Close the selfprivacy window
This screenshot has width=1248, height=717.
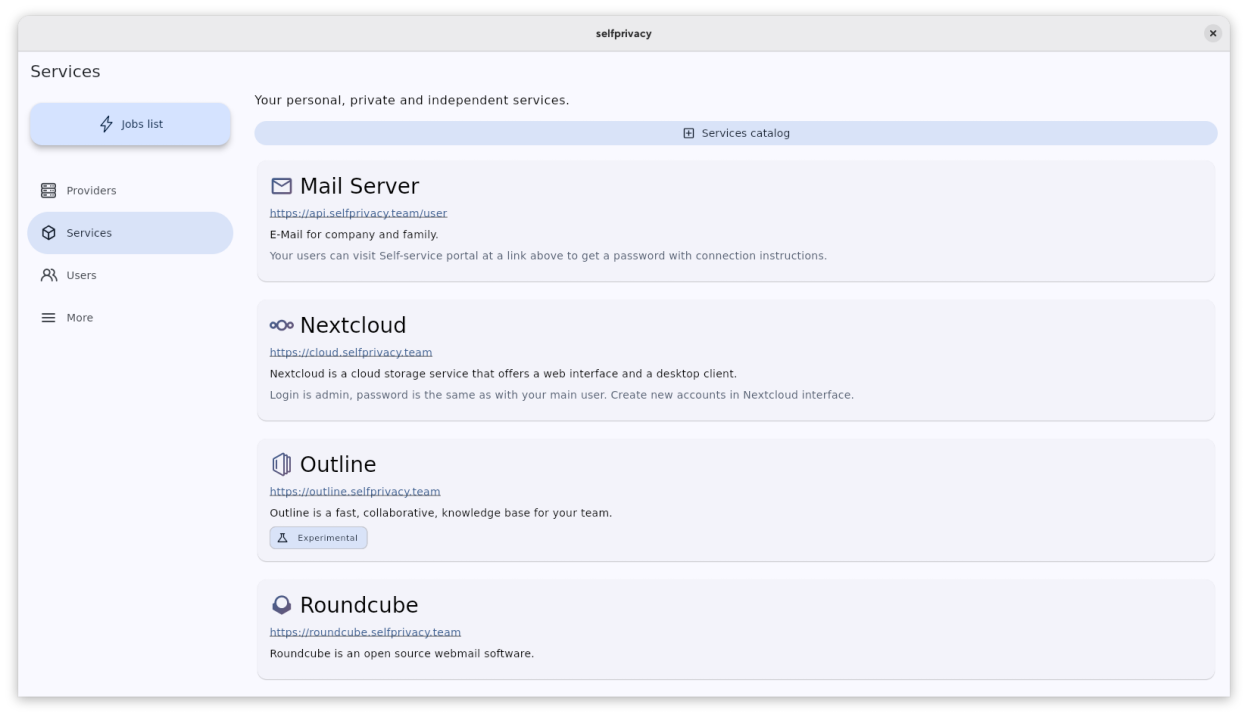tap(1213, 34)
